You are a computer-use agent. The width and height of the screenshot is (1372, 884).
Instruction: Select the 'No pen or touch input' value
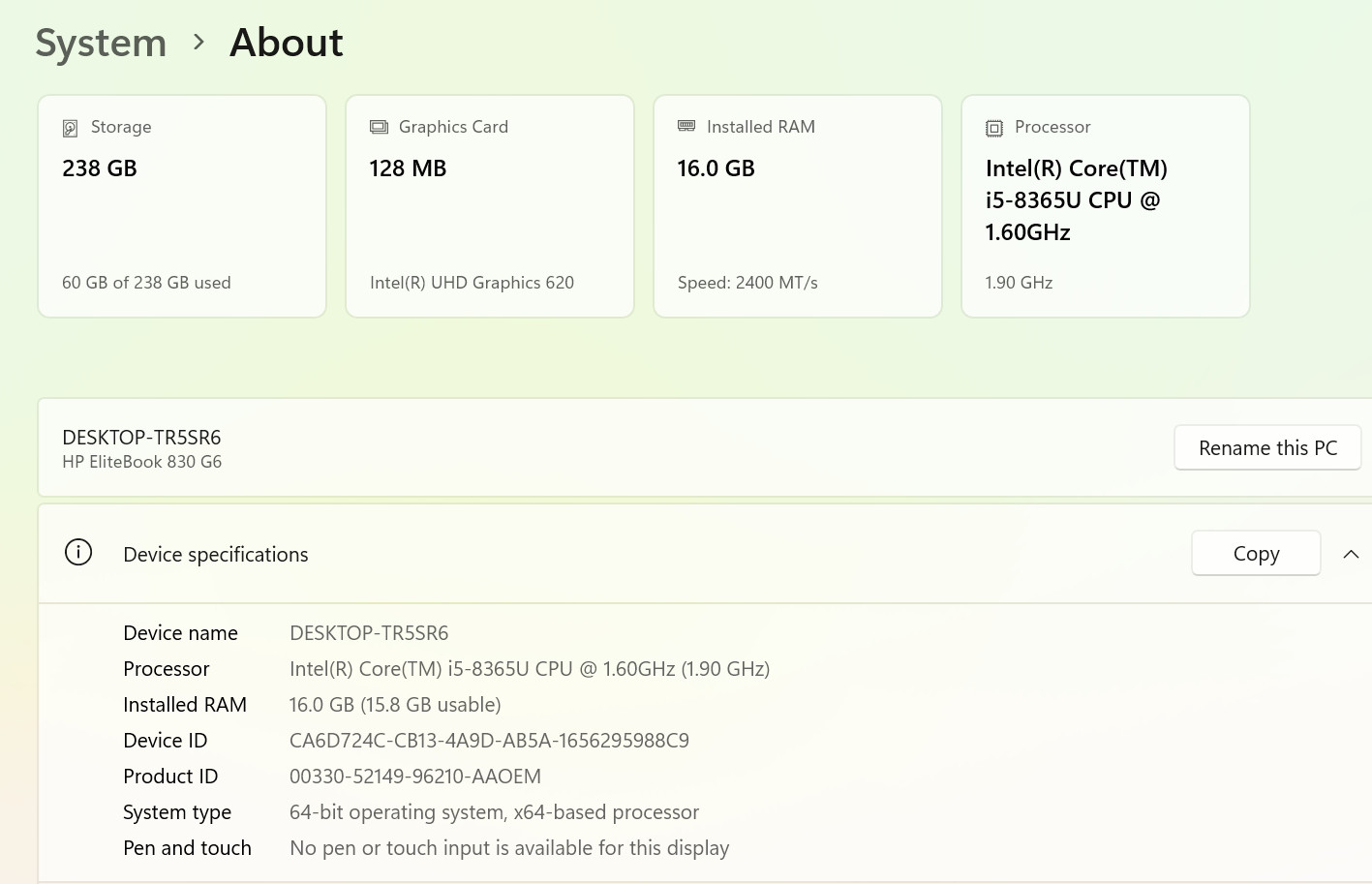pyautogui.click(x=509, y=848)
